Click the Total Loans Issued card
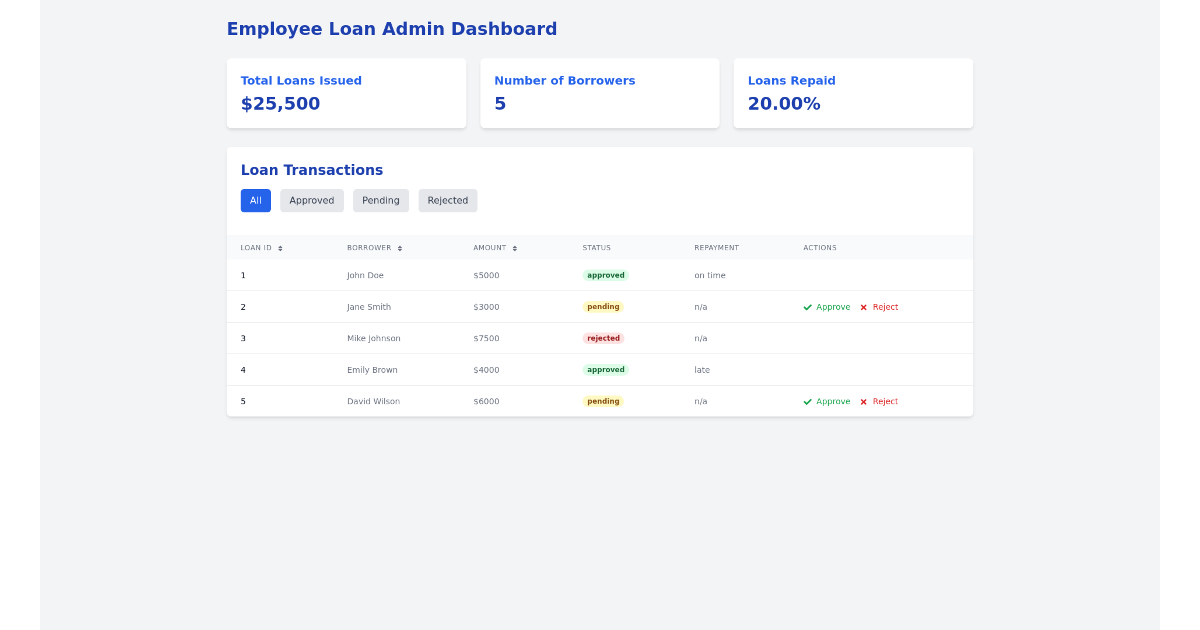Viewport: 1200px width, 630px height. tap(346, 93)
